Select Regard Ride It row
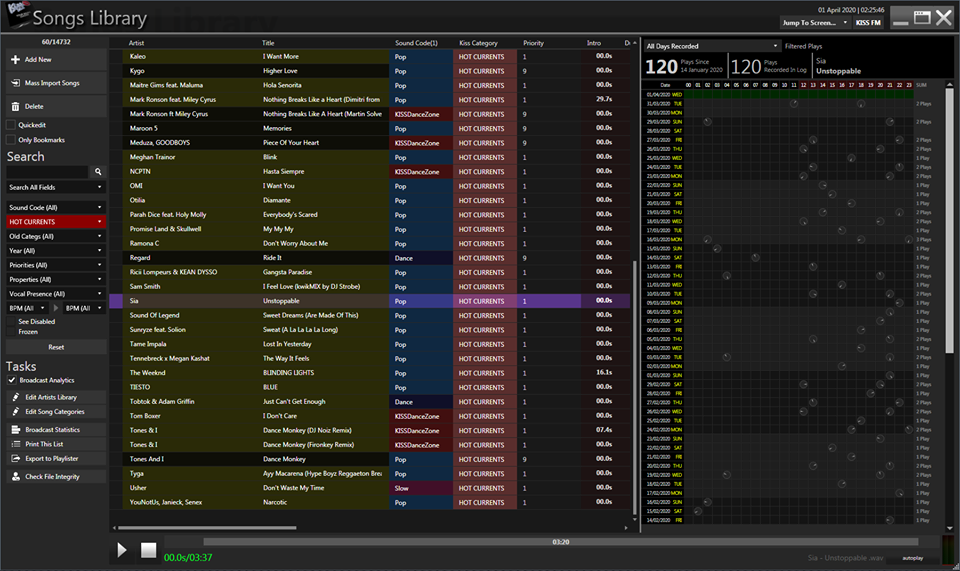Viewport: 960px width, 571px height. click(x=370, y=258)
